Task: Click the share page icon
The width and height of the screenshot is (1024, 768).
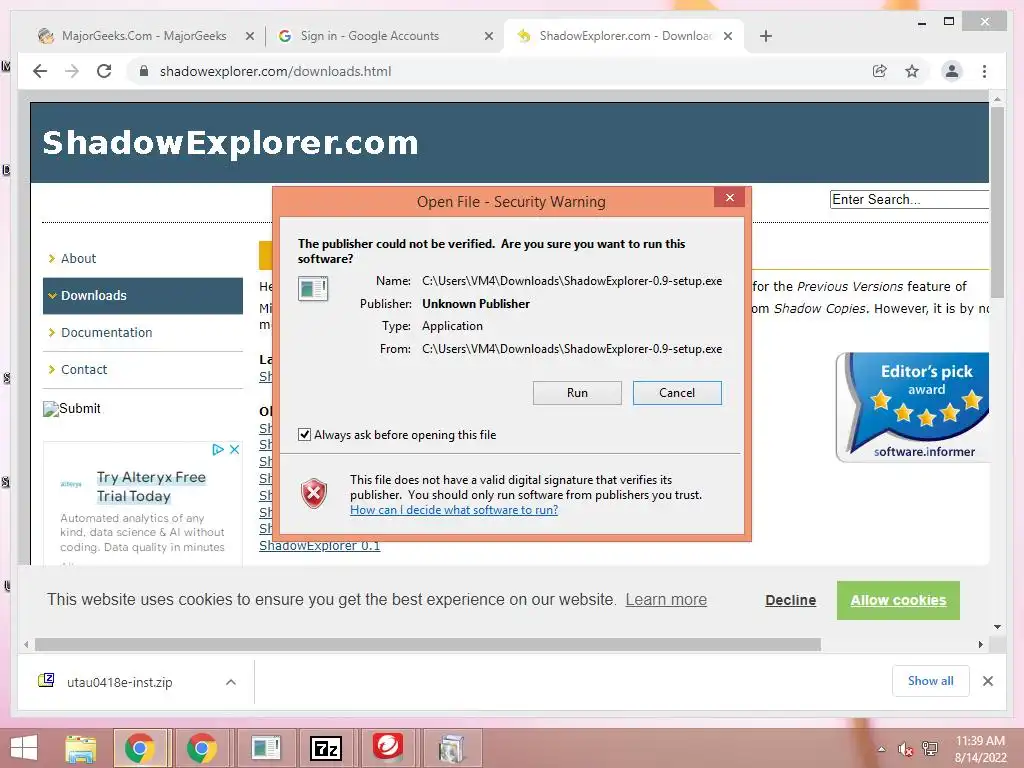Action: coord(880,71)
